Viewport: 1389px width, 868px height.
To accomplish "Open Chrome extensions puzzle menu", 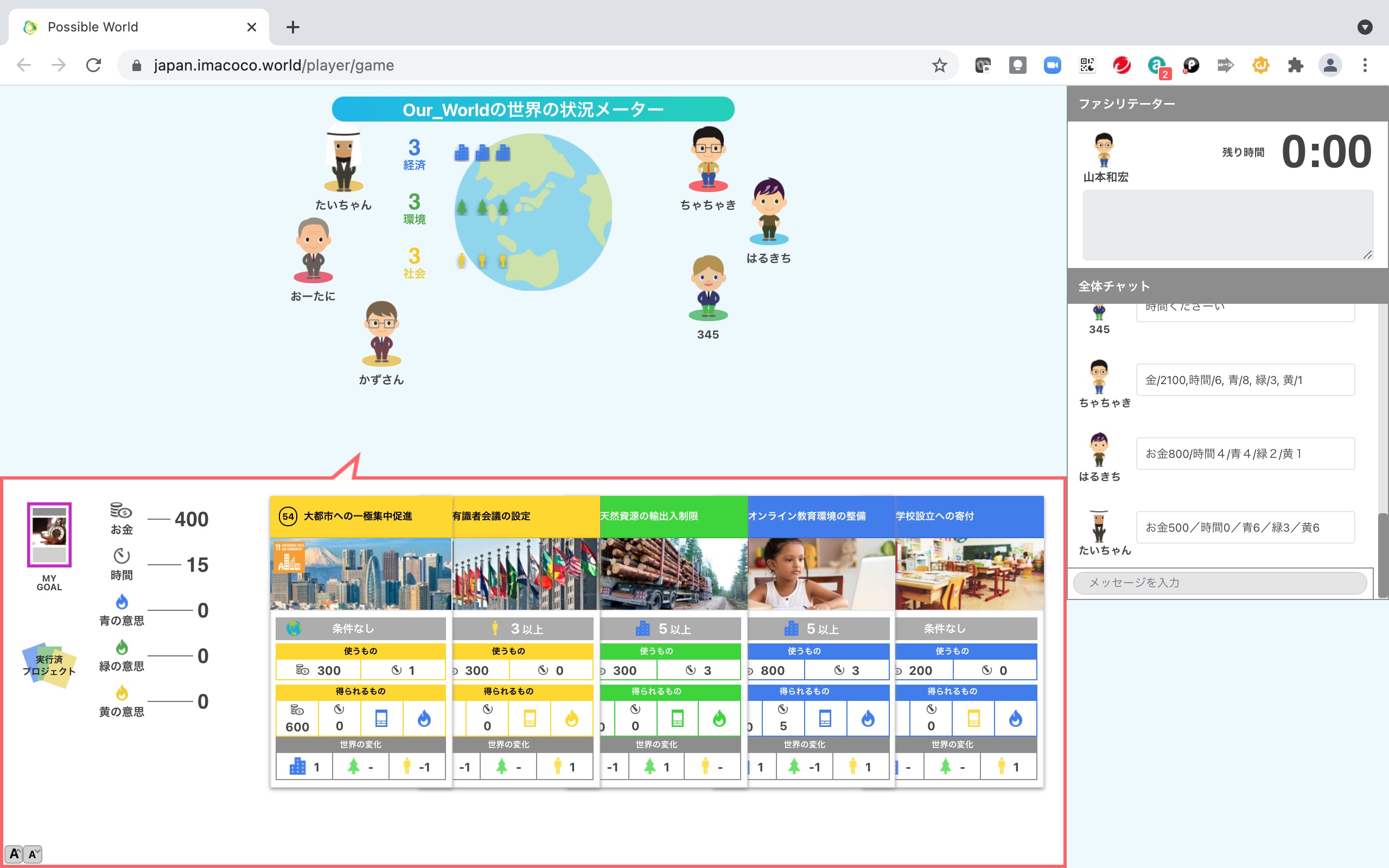I will coord(1296,66).
